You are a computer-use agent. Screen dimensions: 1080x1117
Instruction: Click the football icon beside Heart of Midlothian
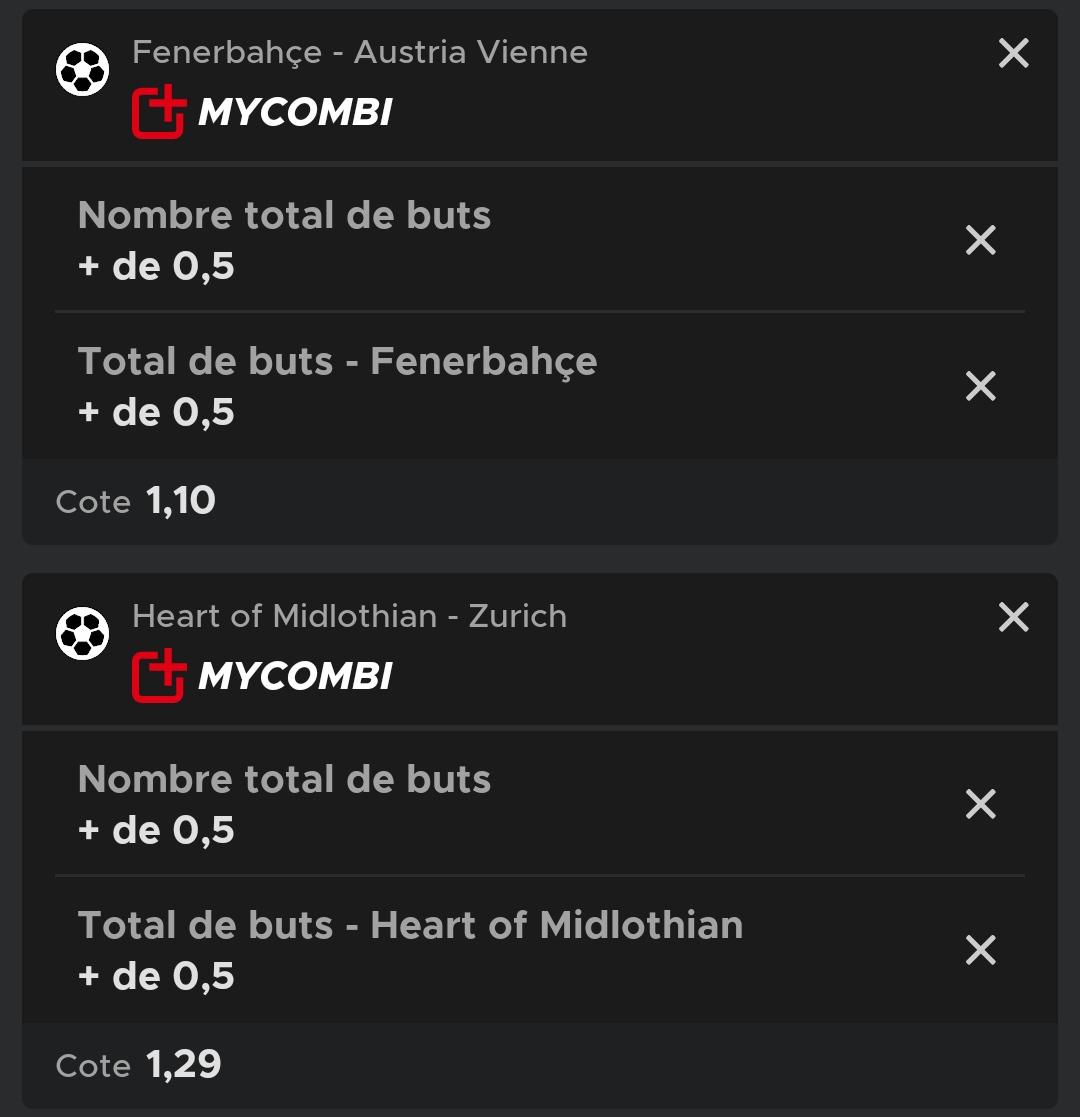pyautogui.click(x=83, y=633)
